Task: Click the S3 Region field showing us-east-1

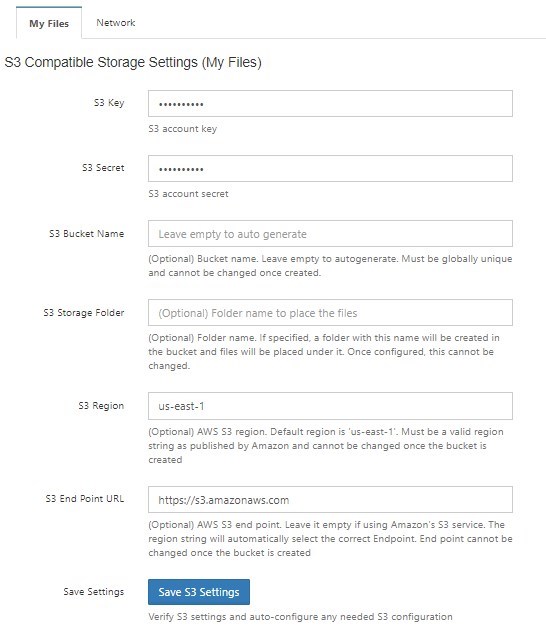Action: 330,406
